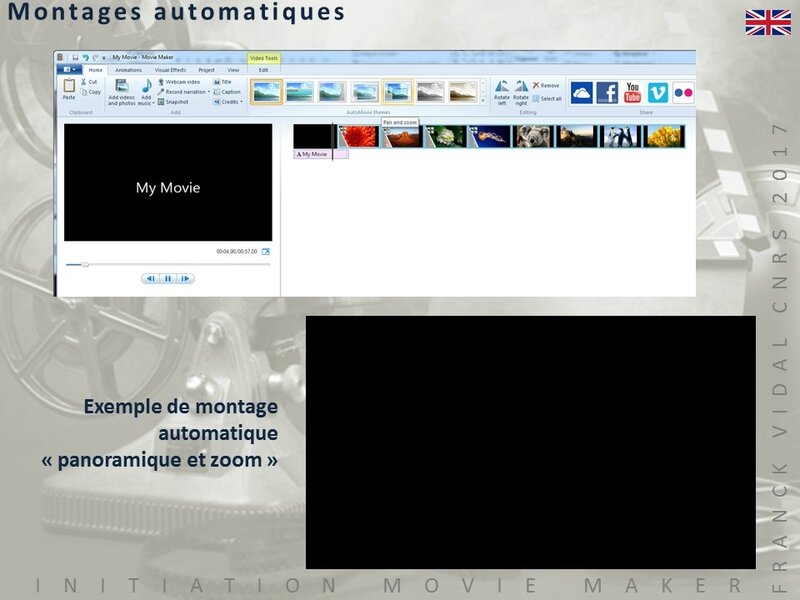Expand the Add music dropdown arrow
The image size is (800, 600).
pos(153,104)
